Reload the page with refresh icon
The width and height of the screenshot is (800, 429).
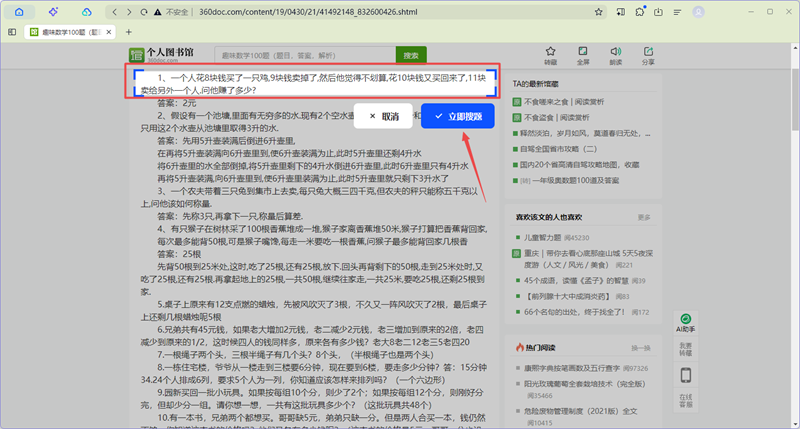144,12
